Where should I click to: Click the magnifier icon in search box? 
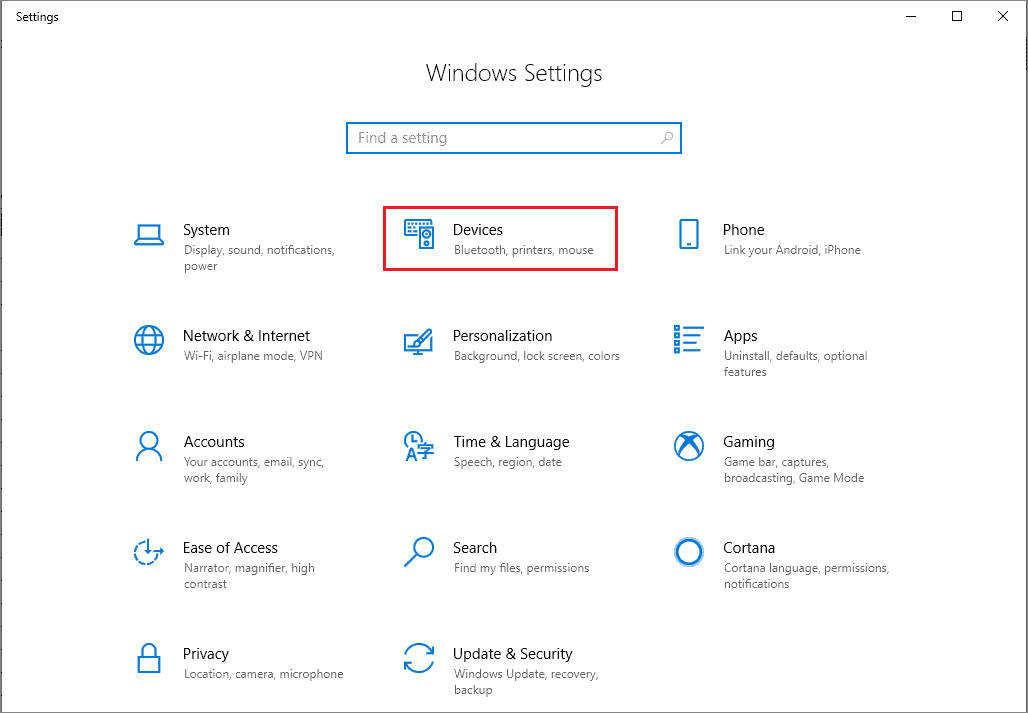click(667, 138)
